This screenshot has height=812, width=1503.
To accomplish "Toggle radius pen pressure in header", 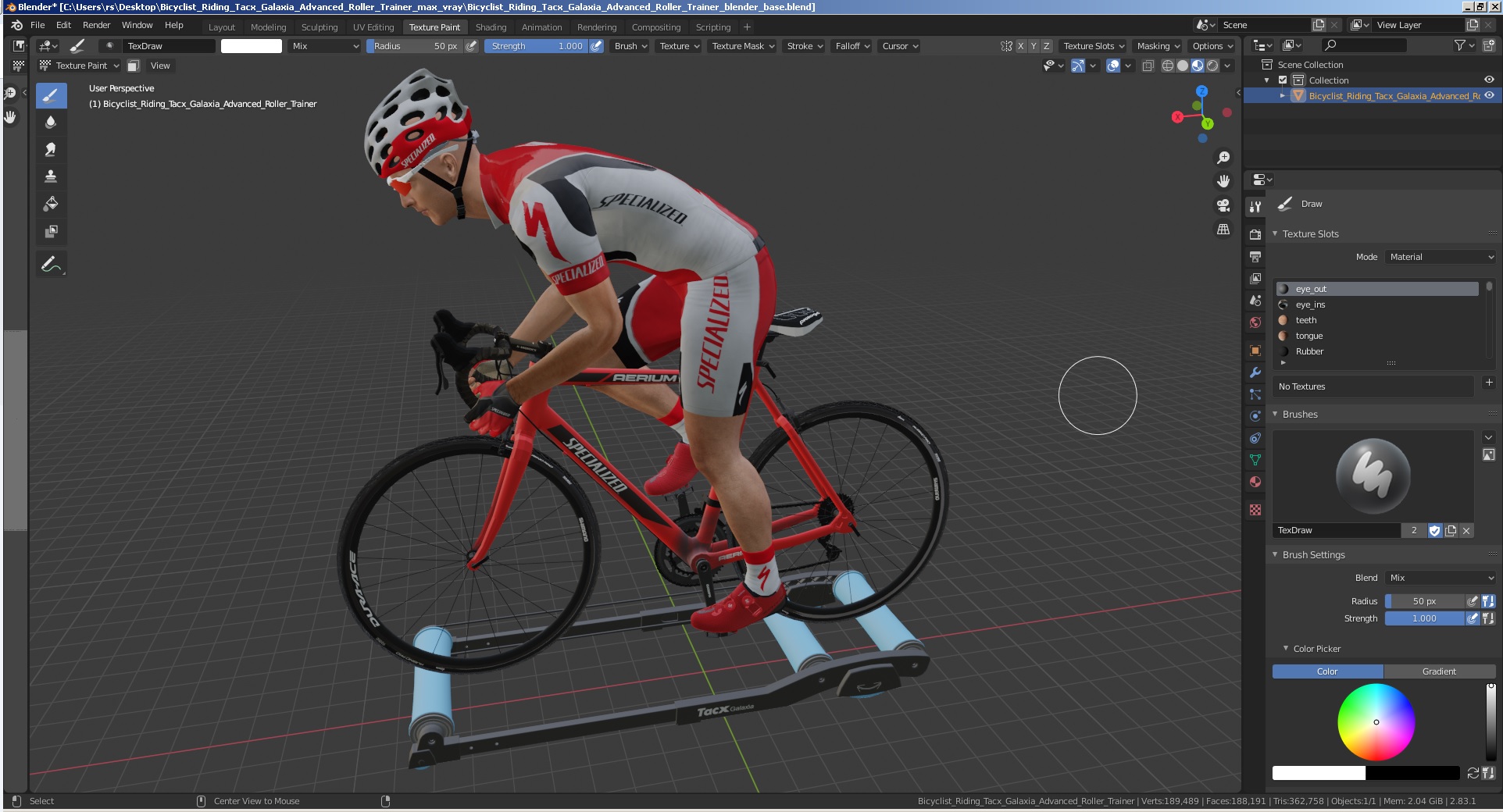I will click(x=471, y=46).
